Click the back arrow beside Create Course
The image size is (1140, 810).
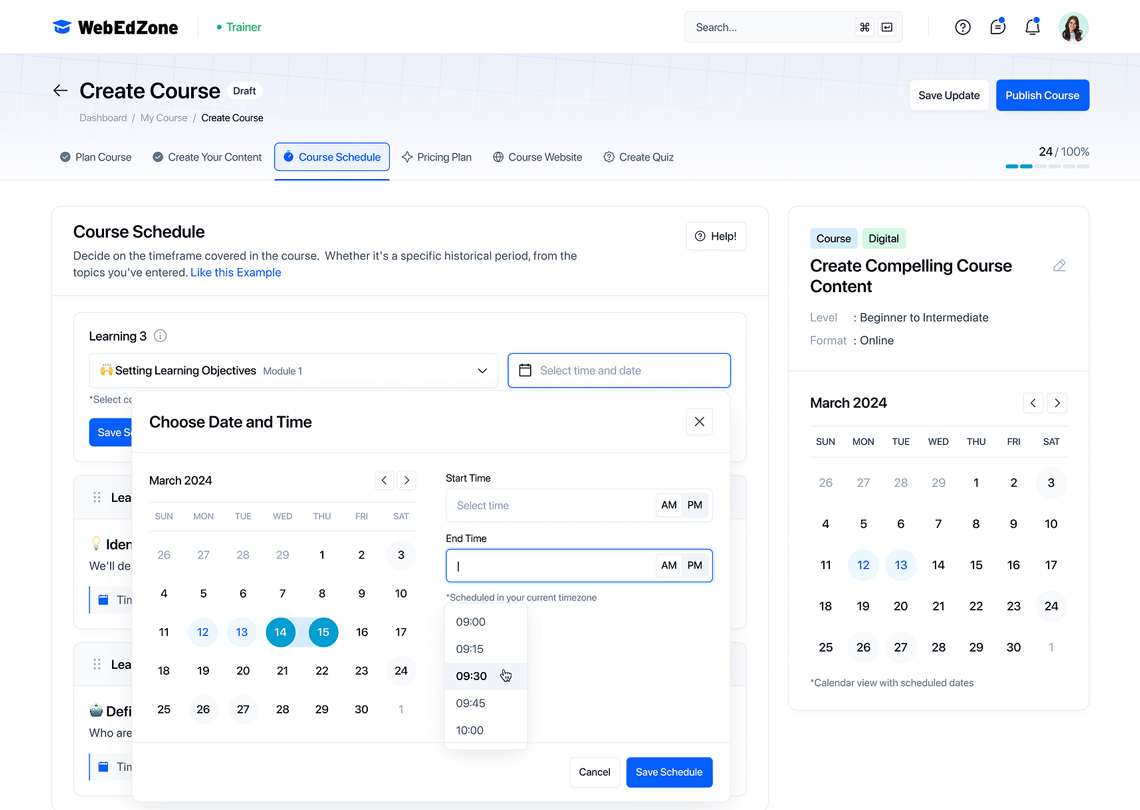point(60,91)
